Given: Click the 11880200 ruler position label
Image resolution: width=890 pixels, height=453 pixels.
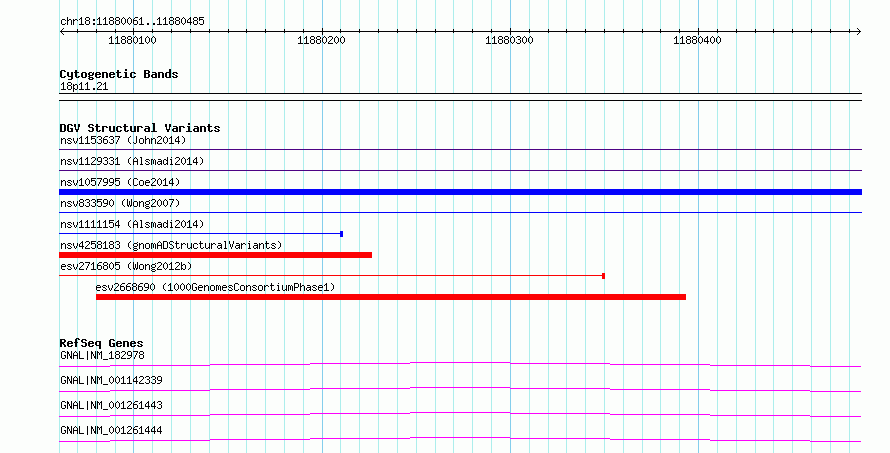Looking at the screenshot, I should [321, 40].
